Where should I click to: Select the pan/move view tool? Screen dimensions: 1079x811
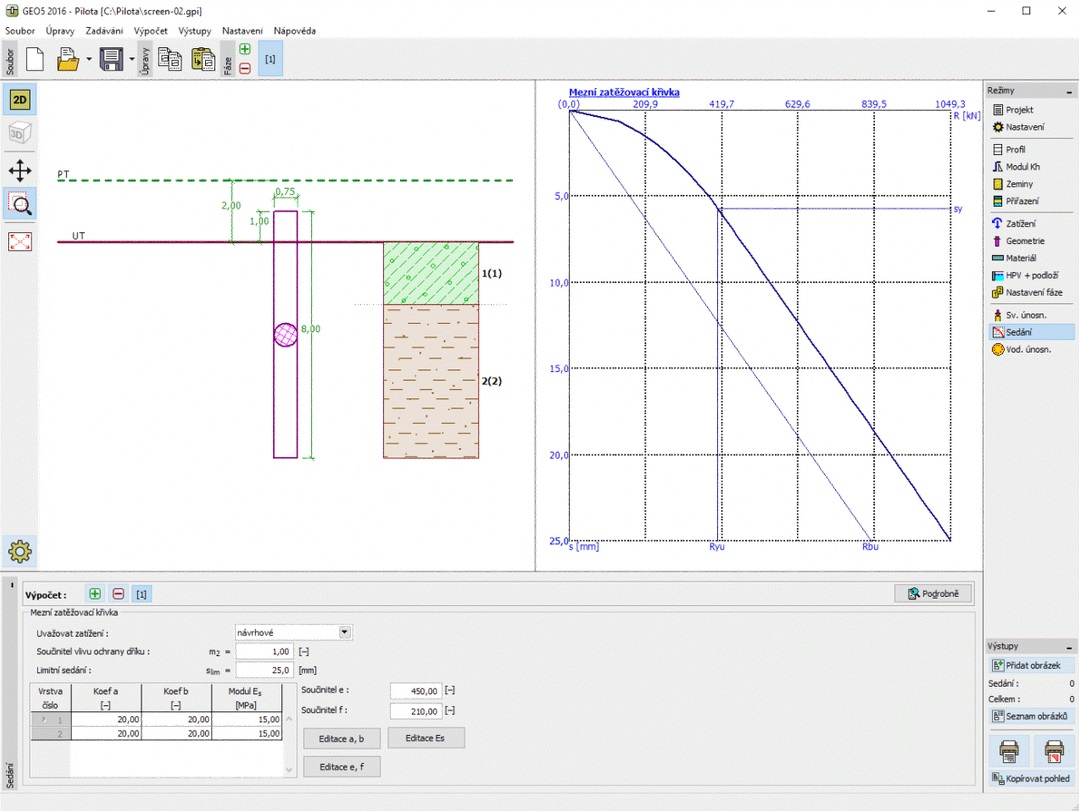click(20, 171)
